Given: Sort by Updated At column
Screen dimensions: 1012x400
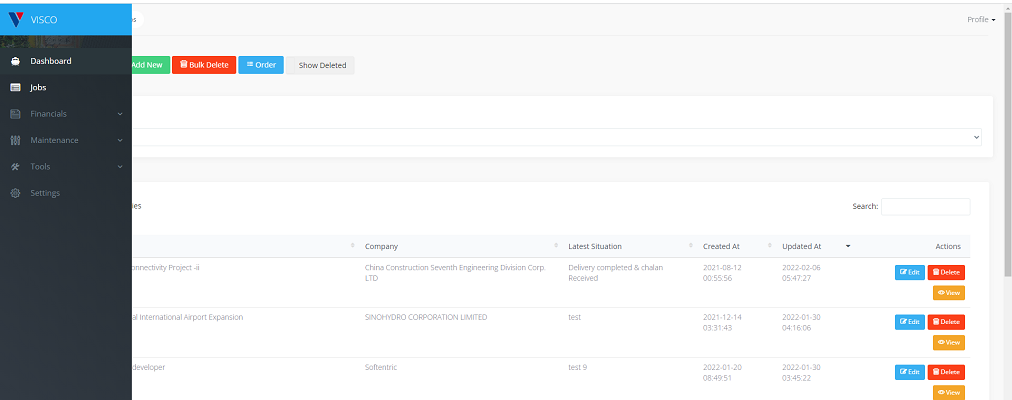Looking at the screenshot, I should [x=816, y=246].
